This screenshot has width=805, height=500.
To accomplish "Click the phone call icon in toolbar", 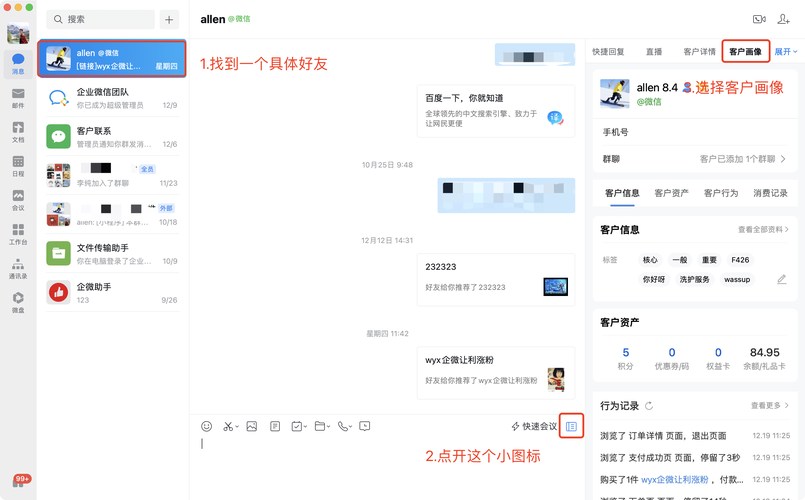I will (342, 426).
